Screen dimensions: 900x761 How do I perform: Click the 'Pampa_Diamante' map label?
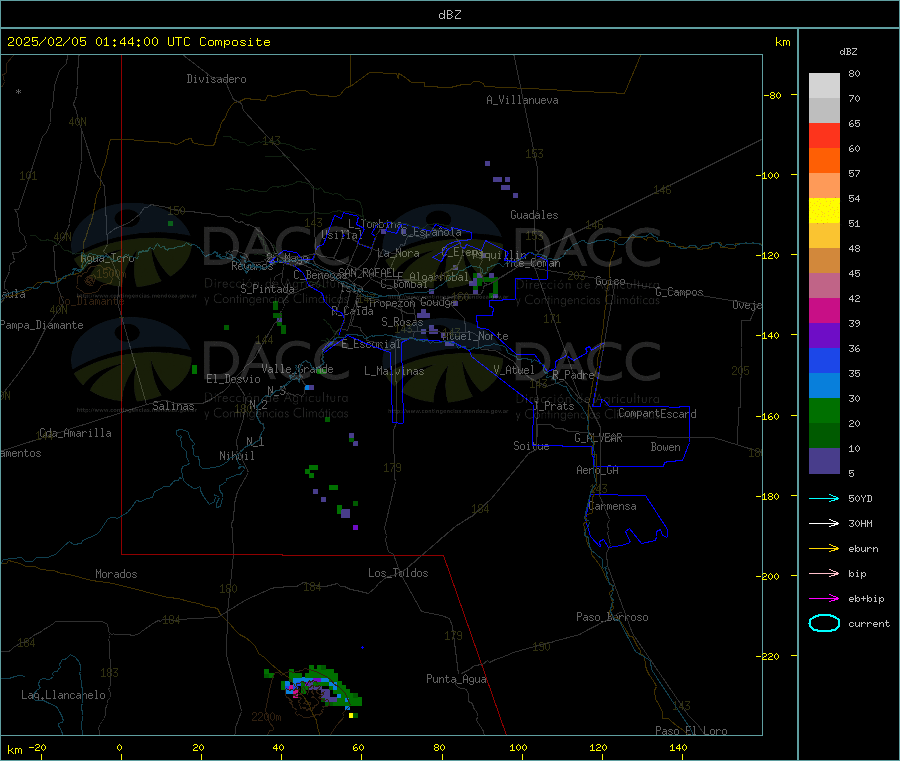click(x=42, y=325)
